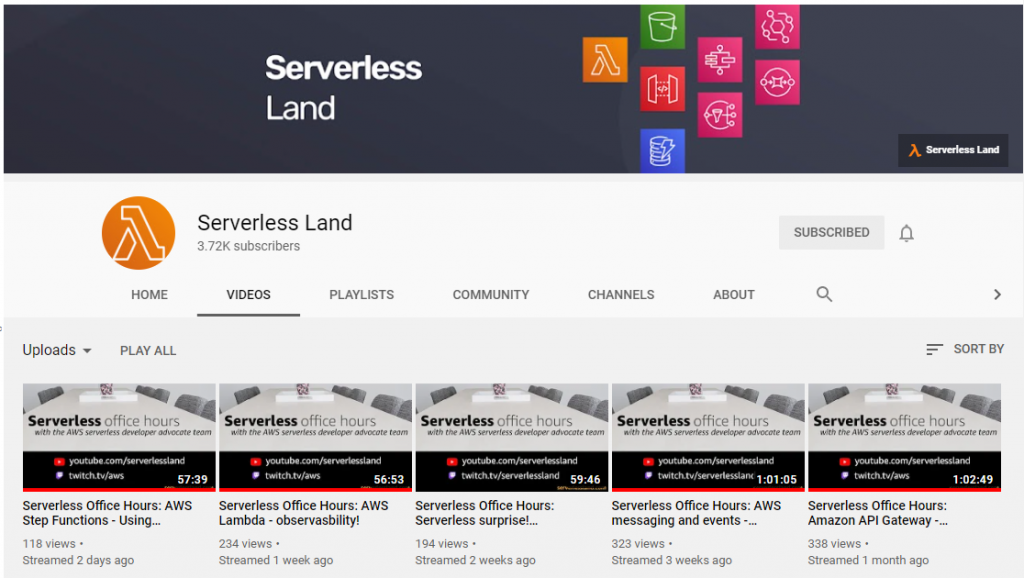Open the Uploads dropdown
This screenshot has height=578, width=1024.
(57, 350)
